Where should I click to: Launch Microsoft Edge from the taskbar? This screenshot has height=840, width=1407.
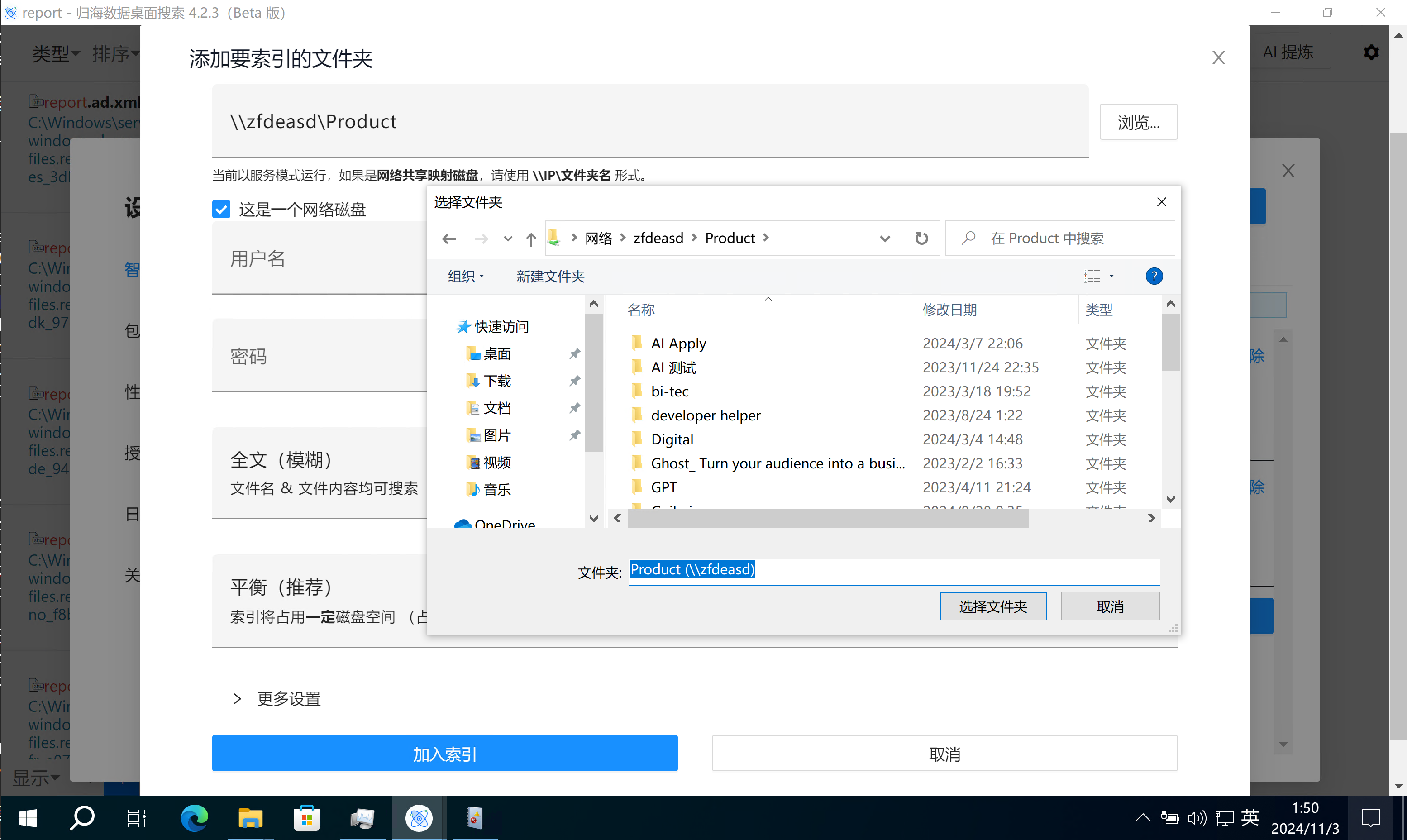(x=194, y=818)
